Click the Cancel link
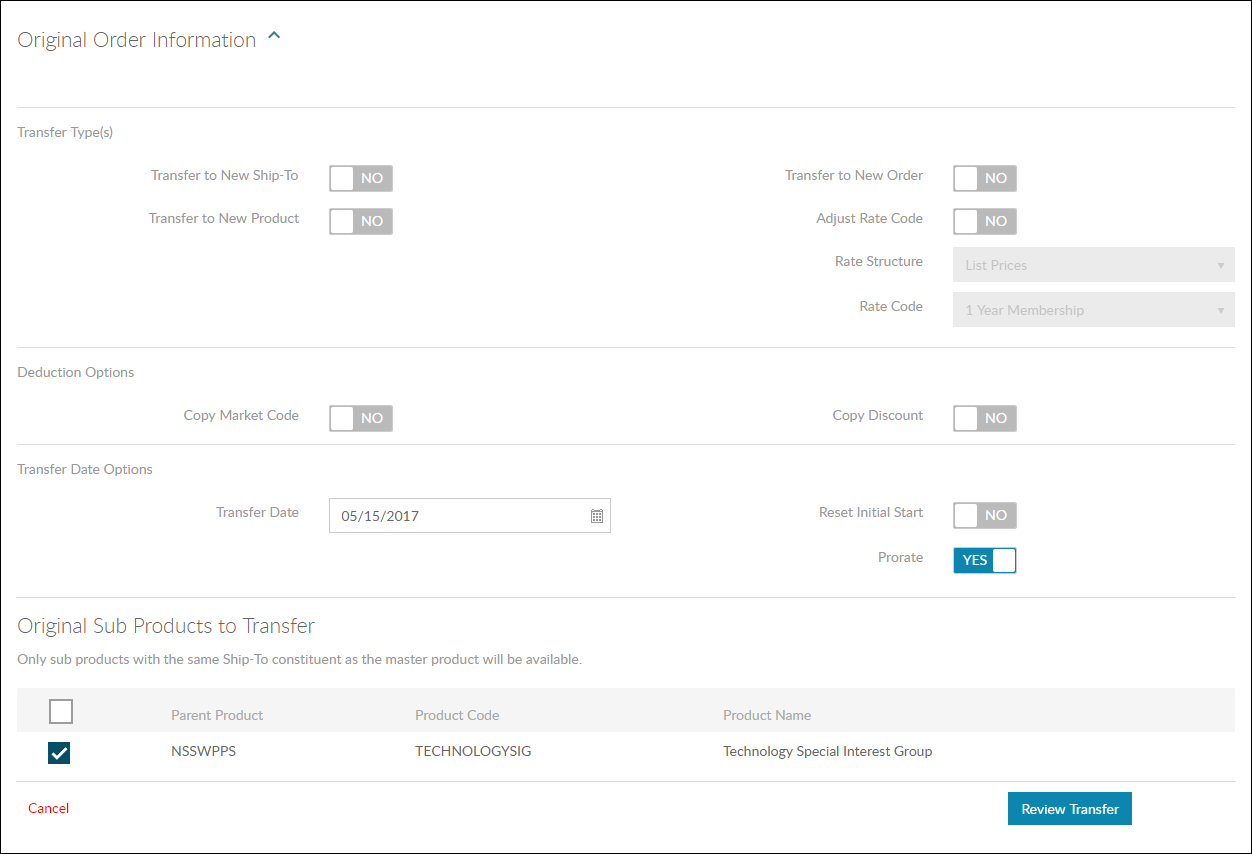 pyautogui.click(x=48, y=808)
